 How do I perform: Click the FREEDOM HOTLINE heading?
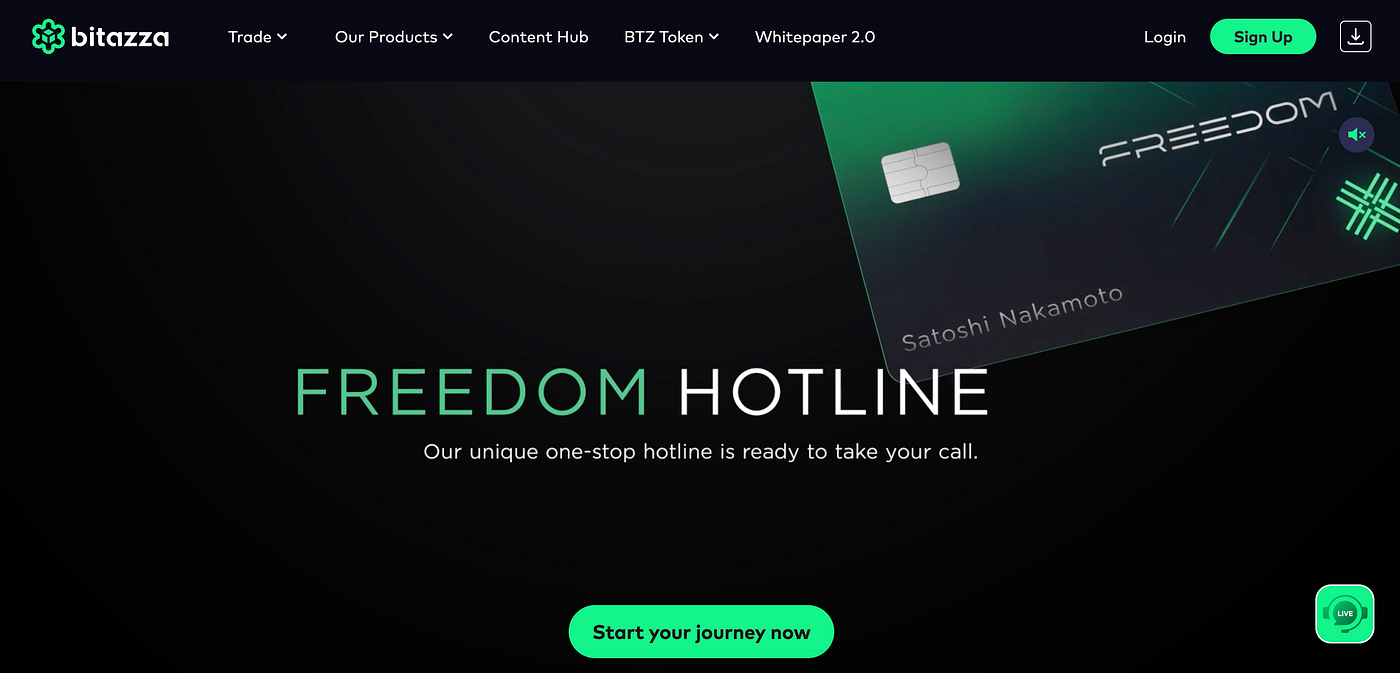642,392
